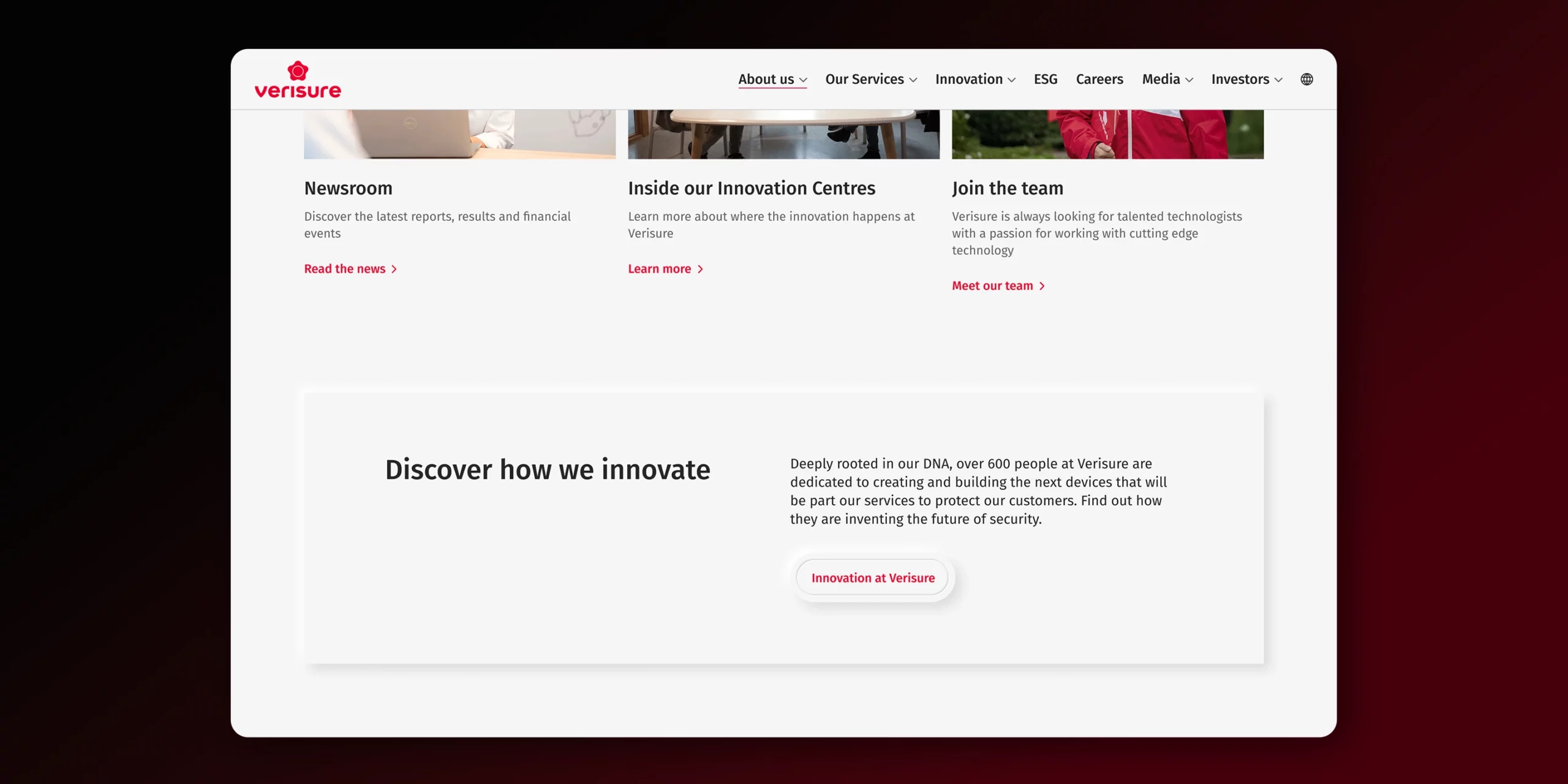Open Inside our Innovation Centres heading
The height and width of the screenshot is (784, 1568).
coord(752,188)
